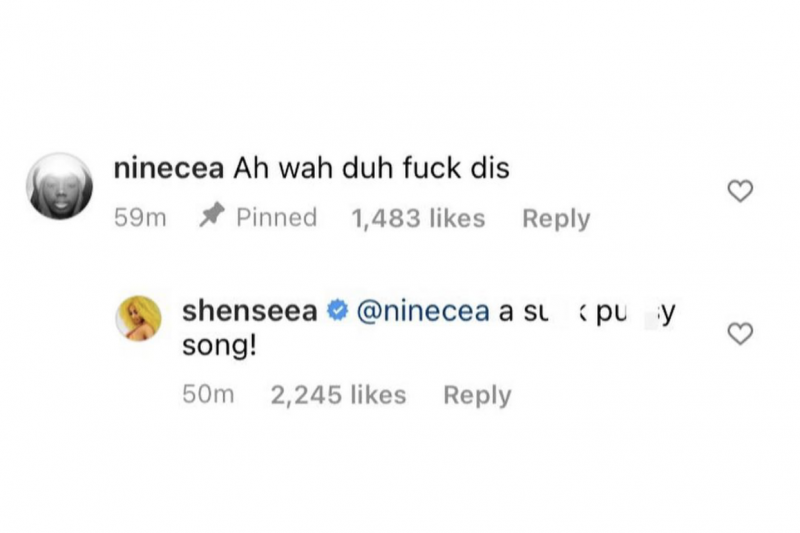Open ninecea's profile picture
This screenshot has height=533, width=800.
[x=60, y=187]
